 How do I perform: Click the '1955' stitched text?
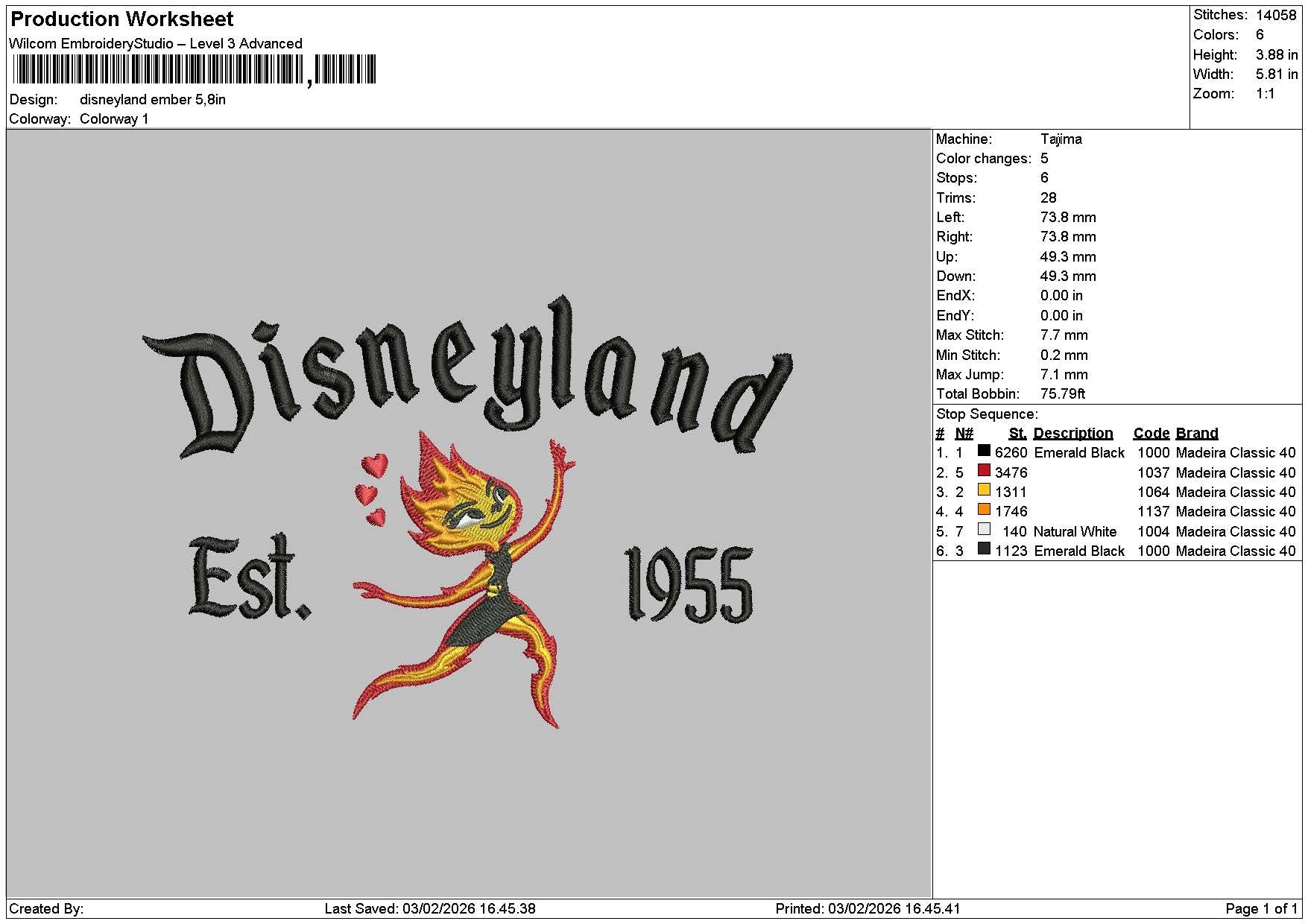tap(688, 585)
